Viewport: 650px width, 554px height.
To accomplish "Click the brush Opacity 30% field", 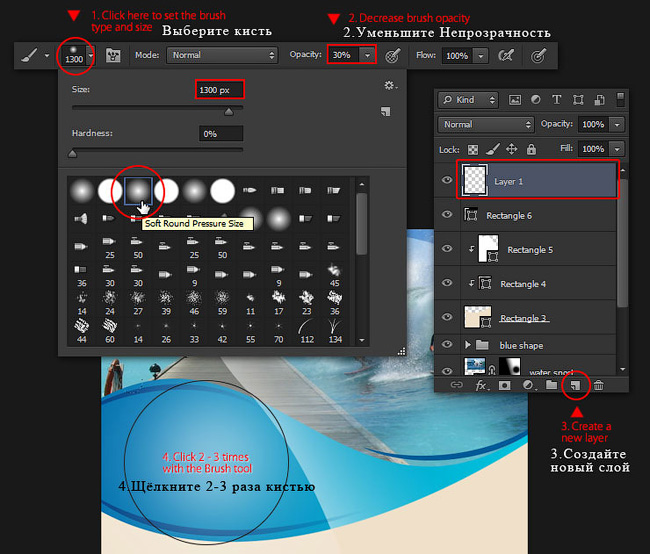I will tap(343, 55).
